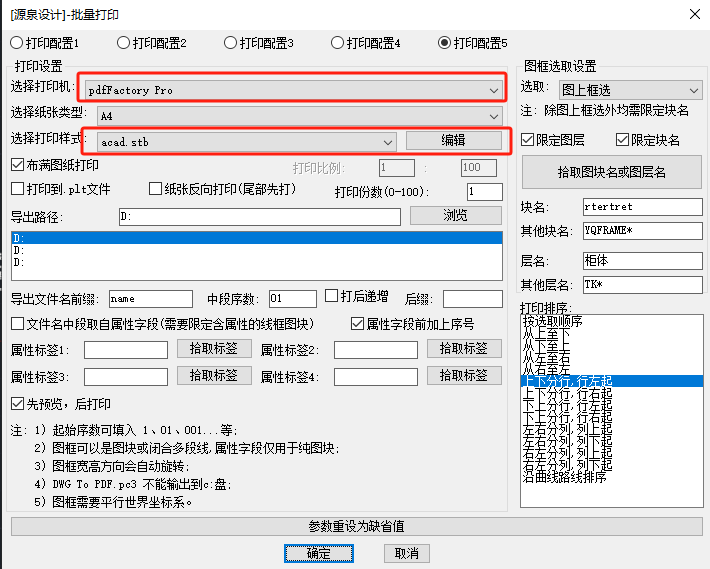Click the 其他层名 field containing TK*
710x569 pixels.
pyautogui.click(x=643, y=285)
